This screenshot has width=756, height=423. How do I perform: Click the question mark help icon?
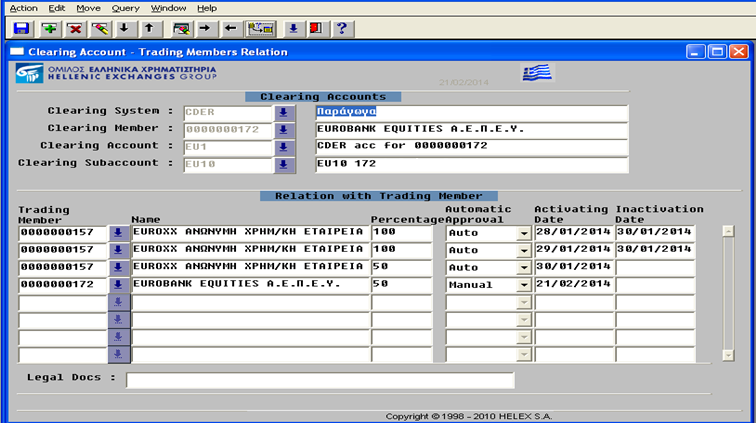(x=342, y=29)
